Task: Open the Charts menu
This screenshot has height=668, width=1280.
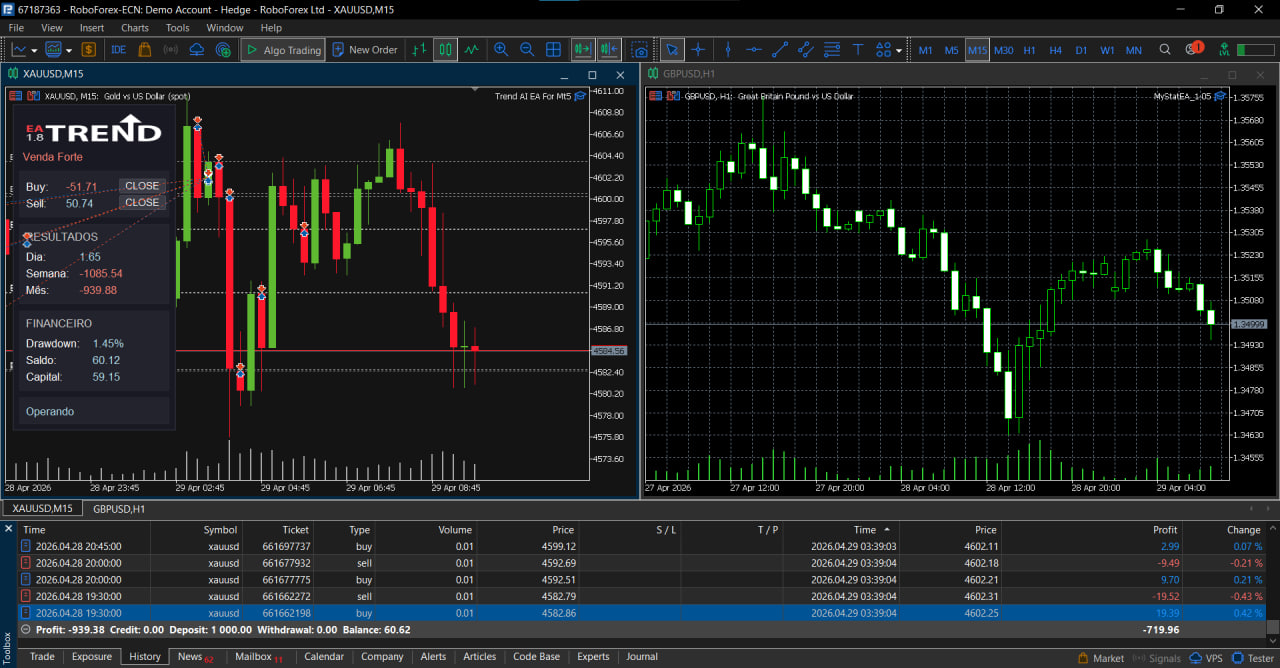Action: [x=134, y=28]
